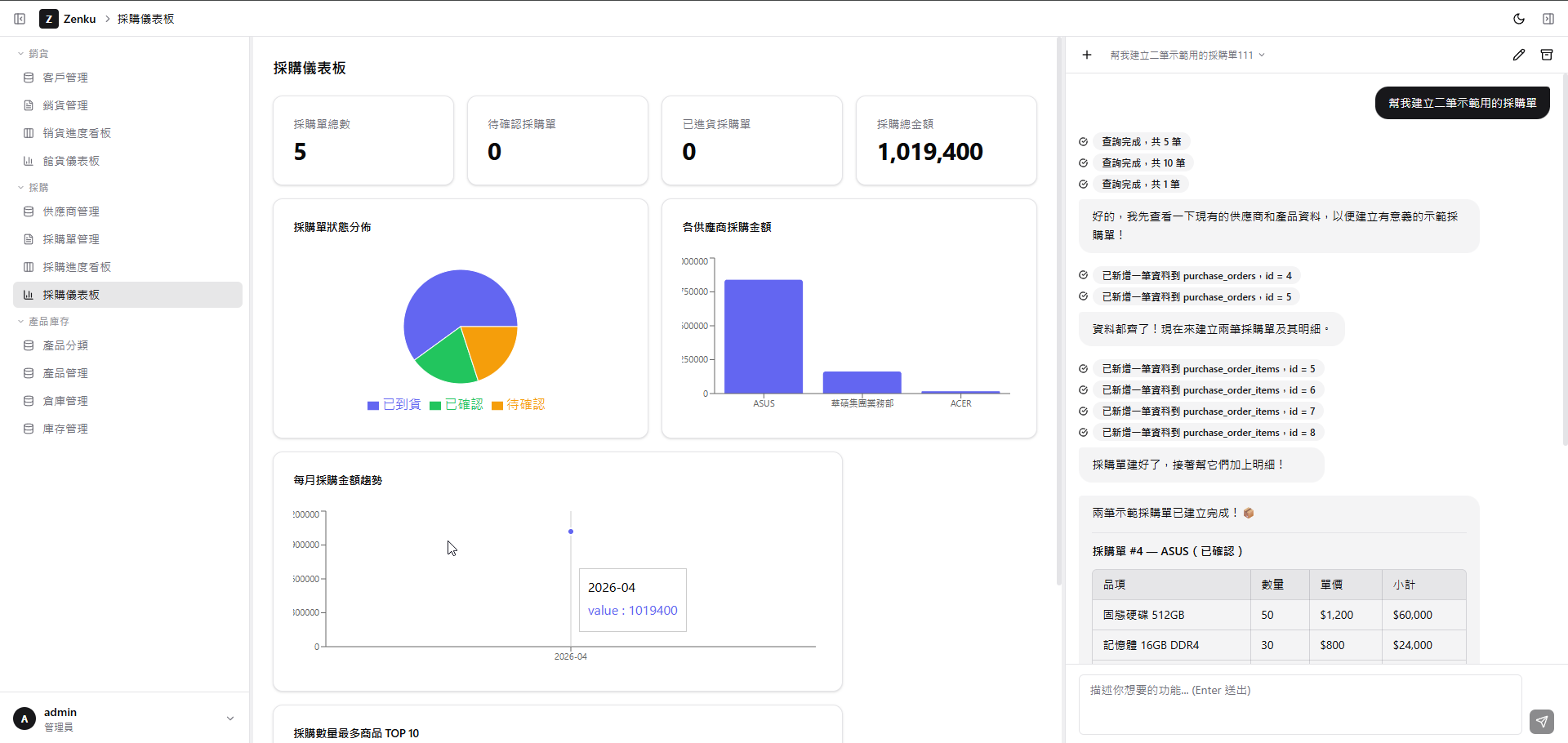Viewport: 1568px width, 743px height.
Task: Open 供應商管理 in sidebar
Action: pos(127,211)
